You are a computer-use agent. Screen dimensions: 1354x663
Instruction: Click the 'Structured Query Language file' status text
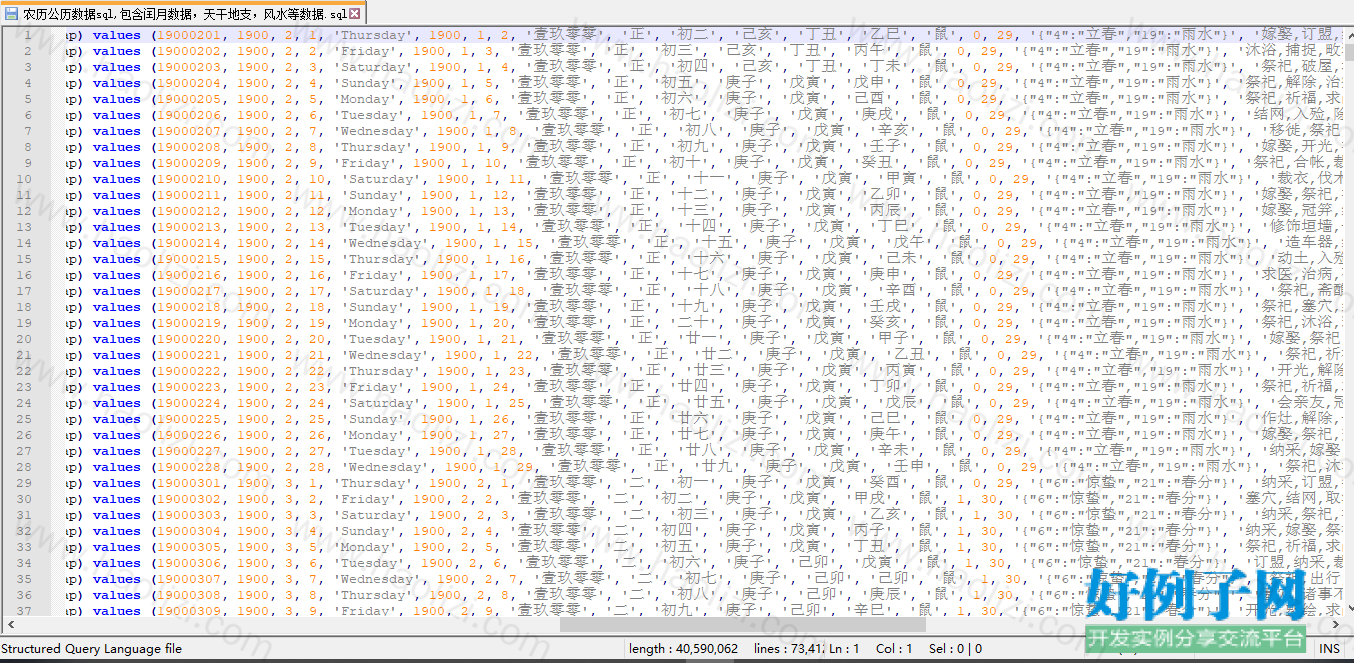(x=90, y=649)
